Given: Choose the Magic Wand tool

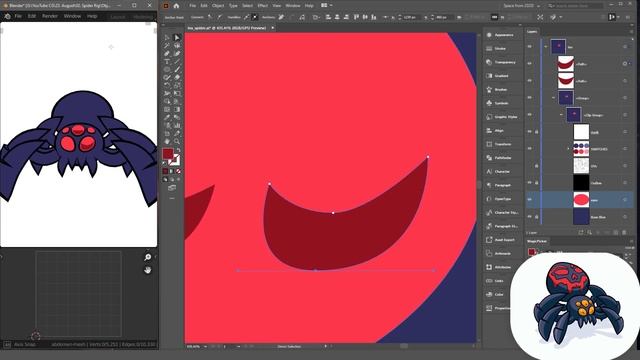Looking at the screenshot, I should 167,46.
